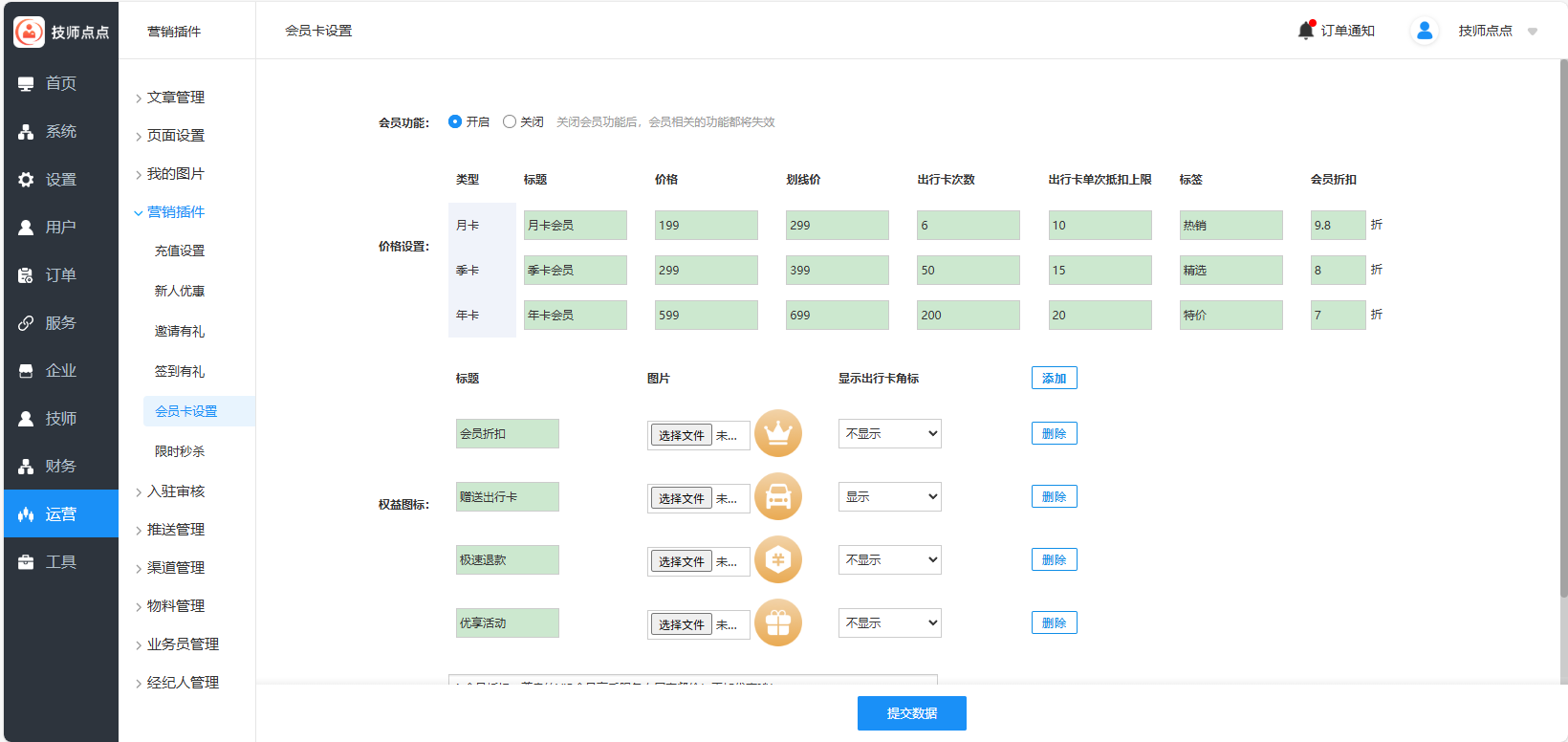Select the 开启 radio for member function
Image resolution: width=1568 pixels, height=742 pixels.
point(455,121)
